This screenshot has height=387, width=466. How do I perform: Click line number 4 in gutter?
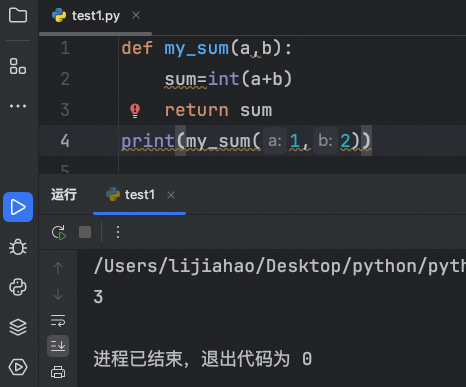pos(65,141)
